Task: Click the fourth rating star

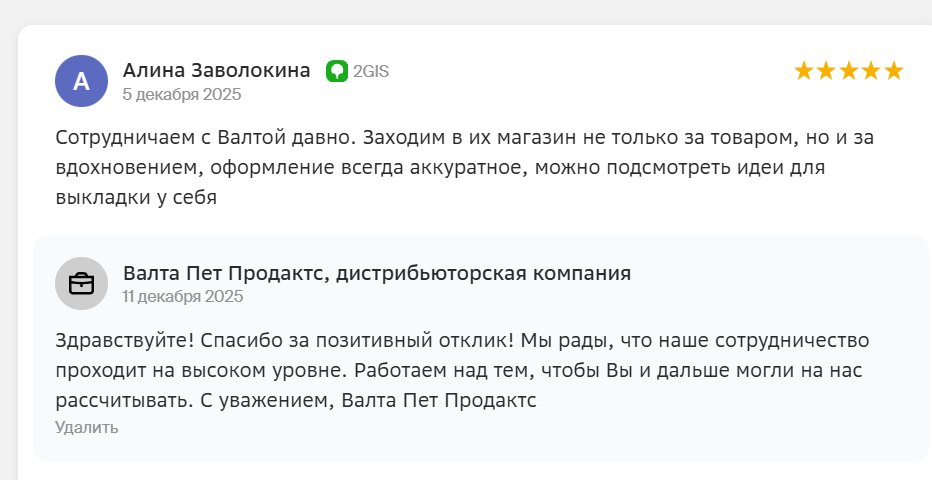Action: [871, 71]
